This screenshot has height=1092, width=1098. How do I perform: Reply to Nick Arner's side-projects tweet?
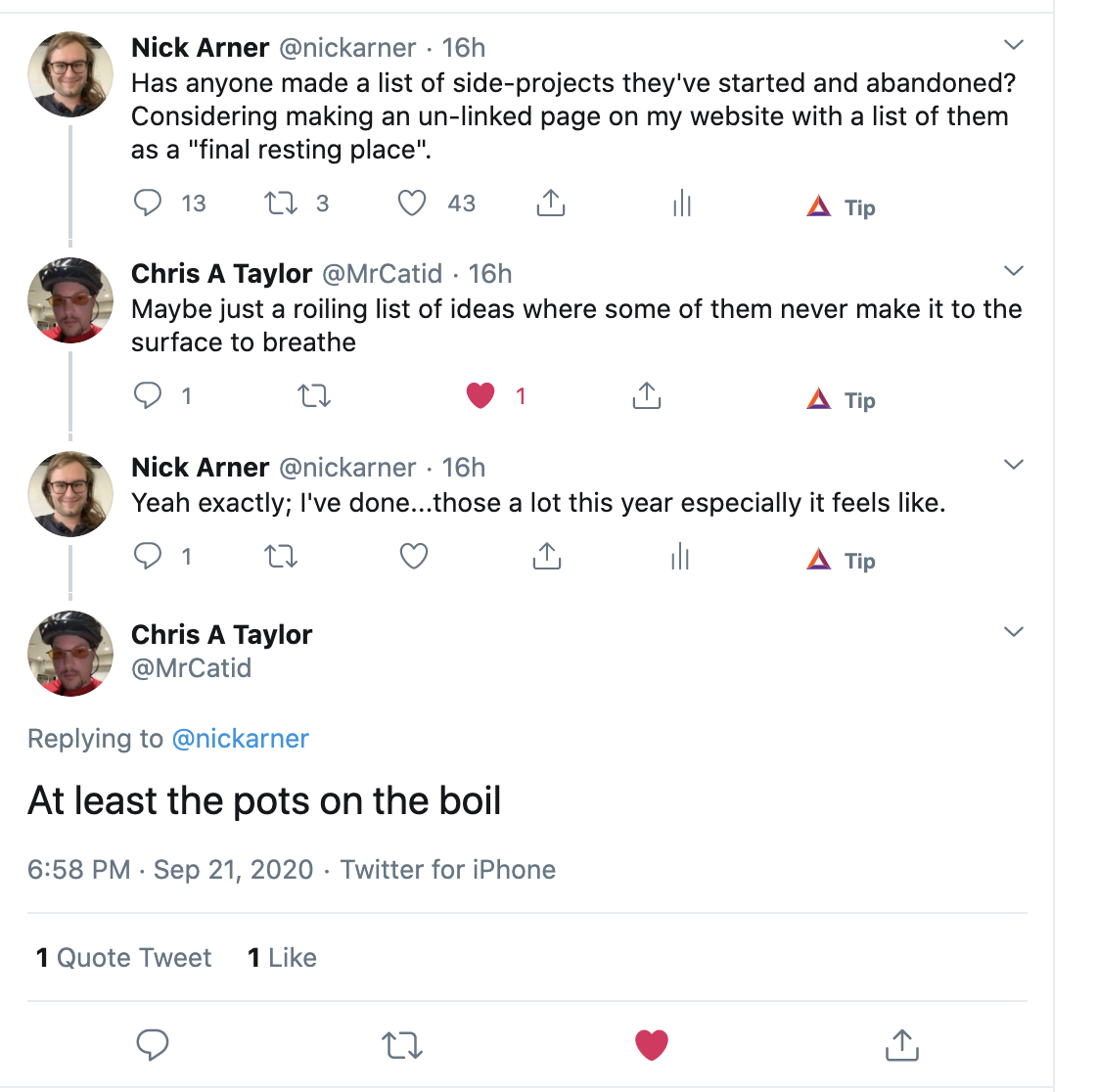click(x=147, y=203)
